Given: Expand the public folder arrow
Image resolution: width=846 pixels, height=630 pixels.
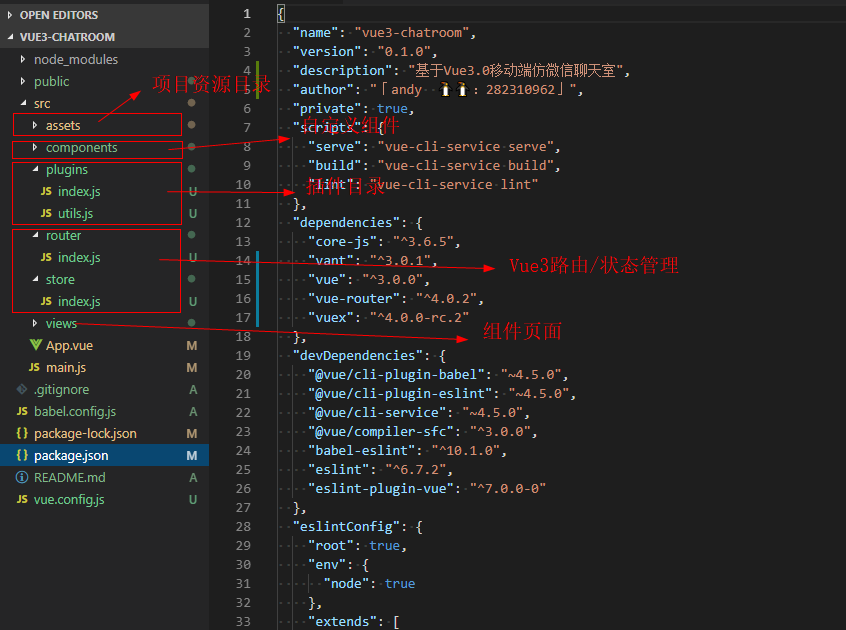Looking at the screenshot, I should click(x=23, y=81).
